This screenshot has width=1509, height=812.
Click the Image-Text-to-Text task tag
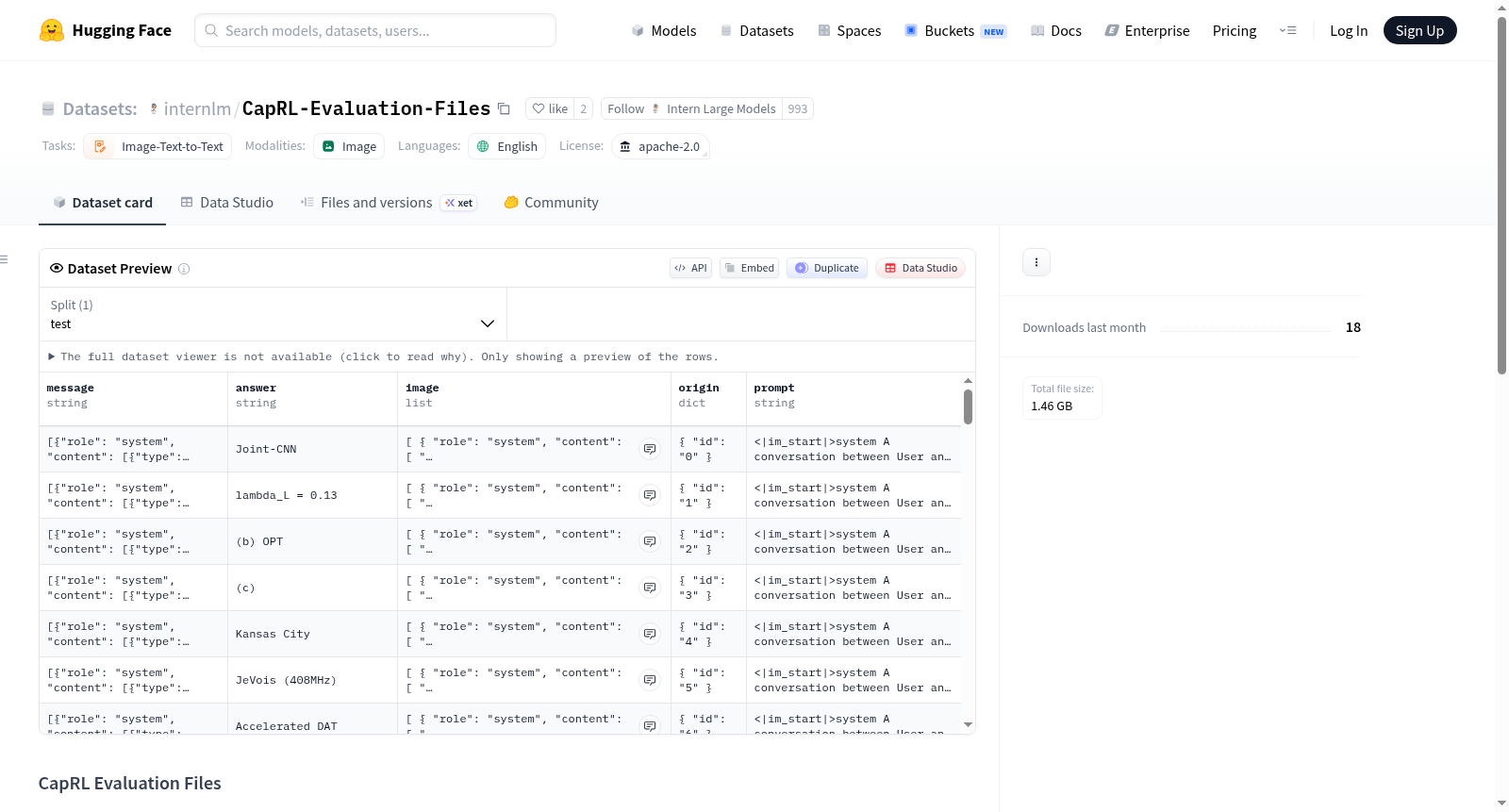(x=158, y=146)
